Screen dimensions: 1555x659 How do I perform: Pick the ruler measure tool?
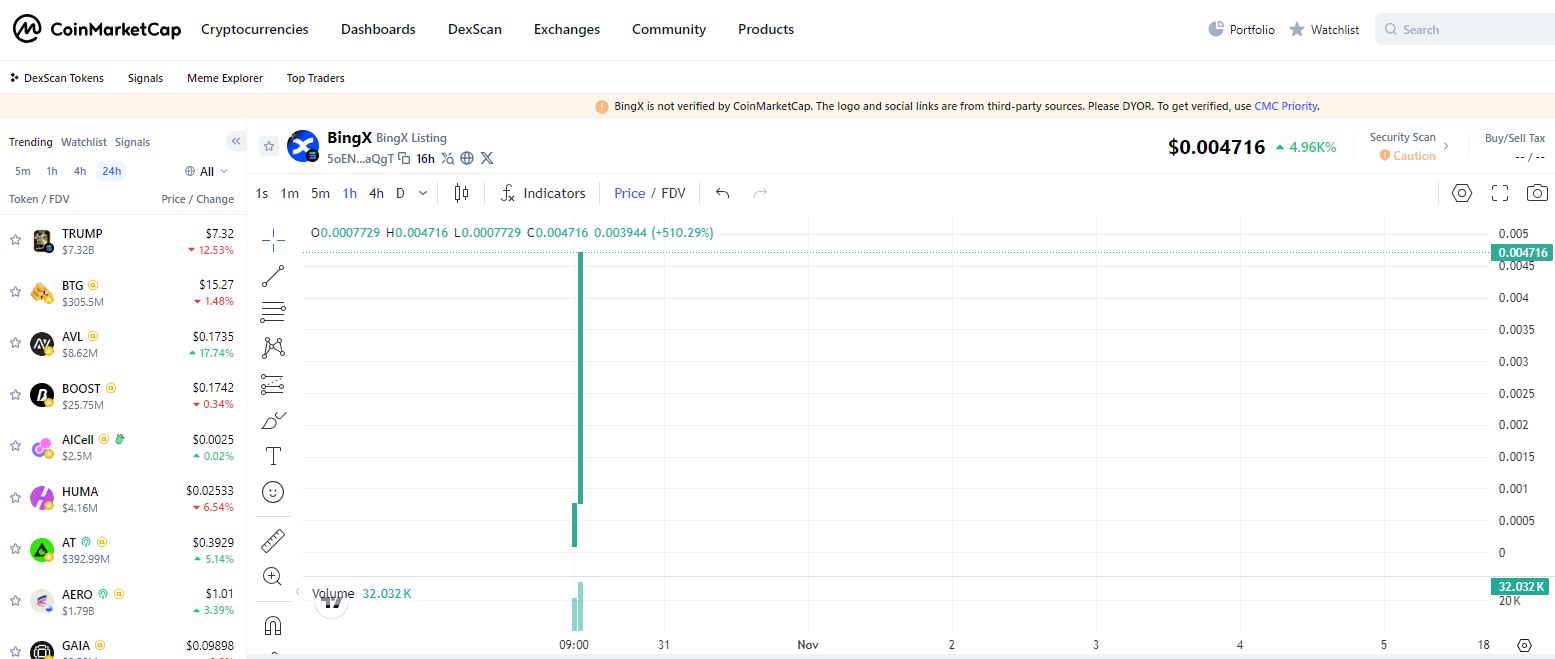click(273, 541)
